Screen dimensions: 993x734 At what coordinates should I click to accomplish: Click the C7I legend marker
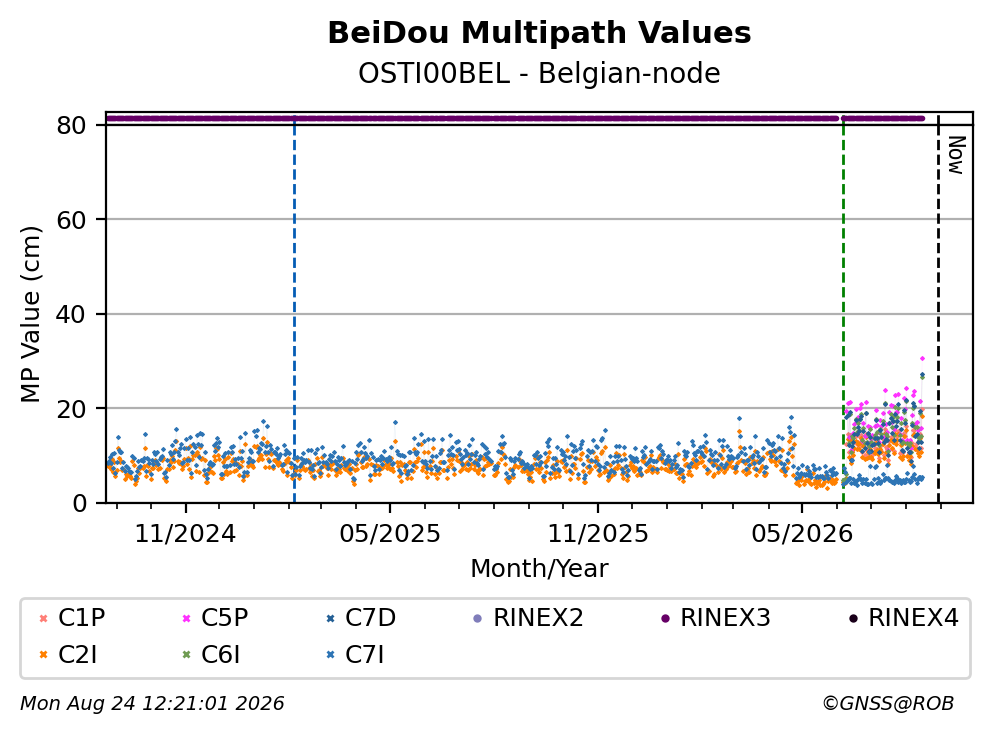click(x=330, y=655)
